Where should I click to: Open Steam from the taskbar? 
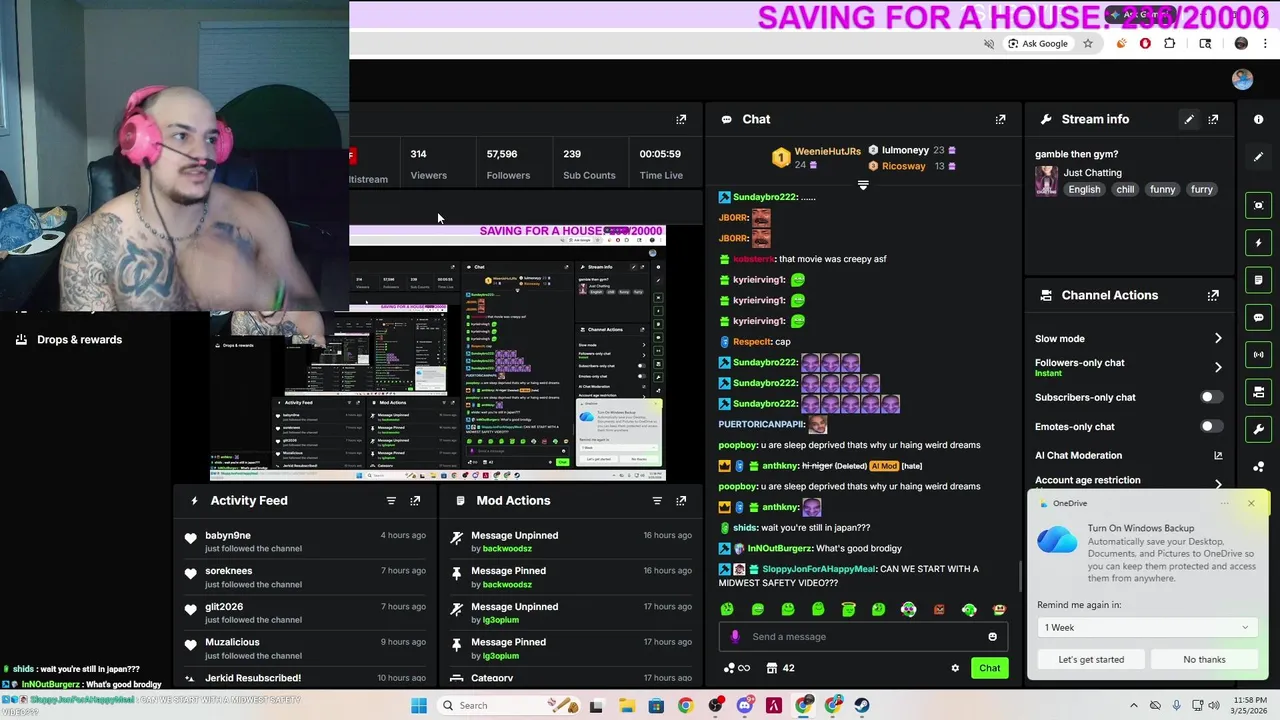point(862,705)
